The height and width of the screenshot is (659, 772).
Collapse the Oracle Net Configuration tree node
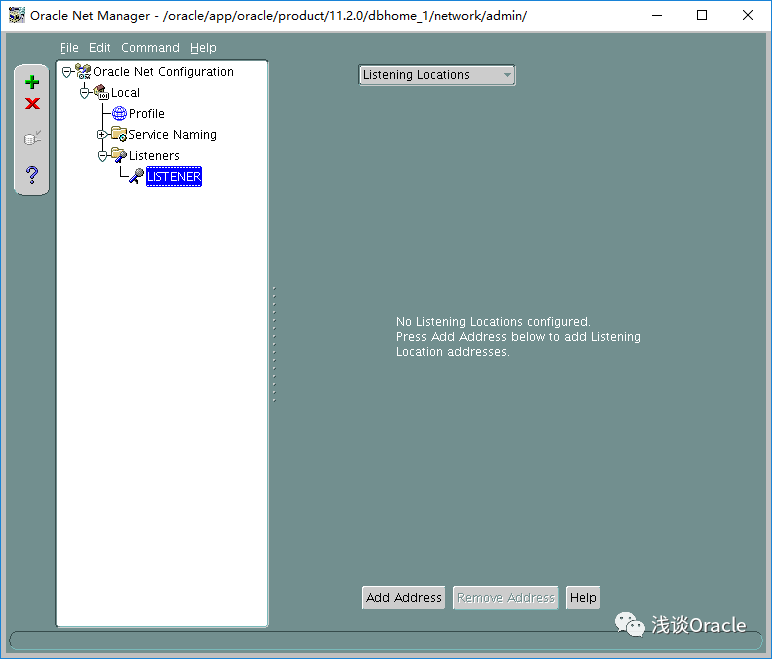click(x=66, y=72)
